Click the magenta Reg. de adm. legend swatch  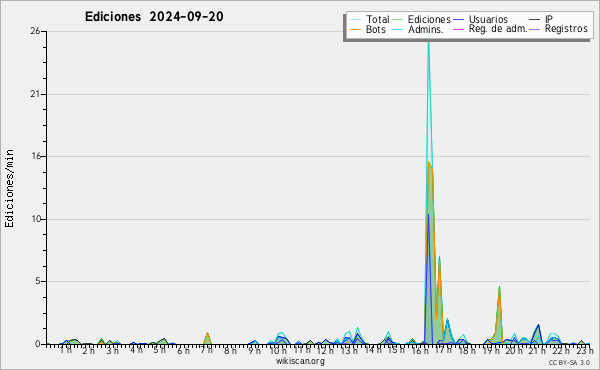click(x=458, y=29)
